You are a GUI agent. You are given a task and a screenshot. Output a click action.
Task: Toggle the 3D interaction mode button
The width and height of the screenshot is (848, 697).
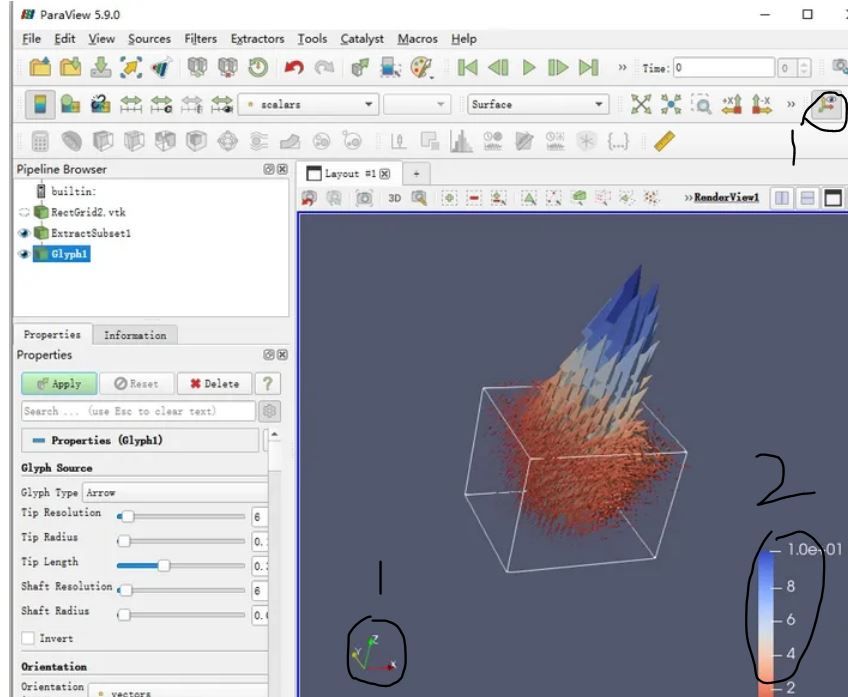394,198
